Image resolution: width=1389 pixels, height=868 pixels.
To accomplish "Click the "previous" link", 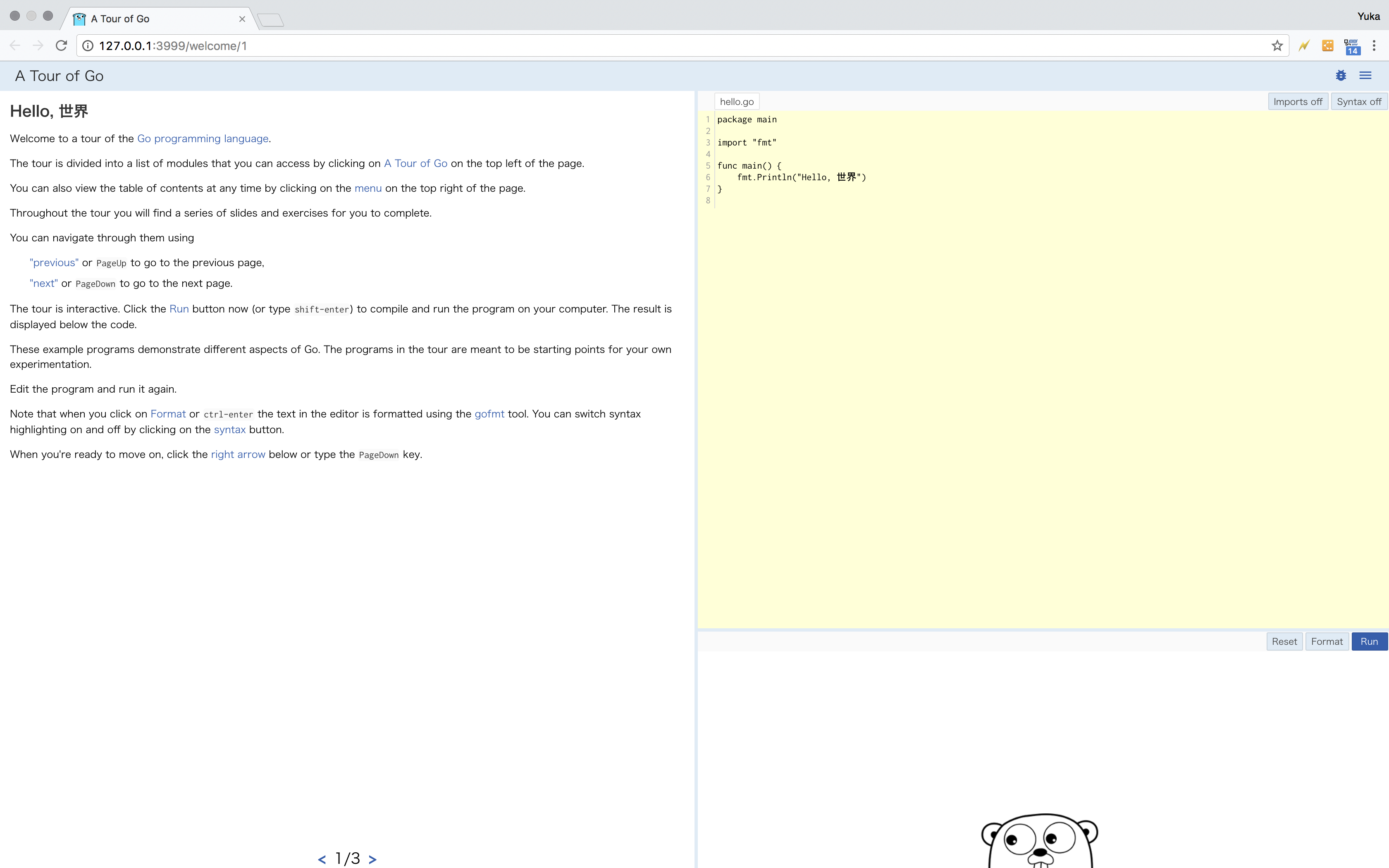I will 54,262.
